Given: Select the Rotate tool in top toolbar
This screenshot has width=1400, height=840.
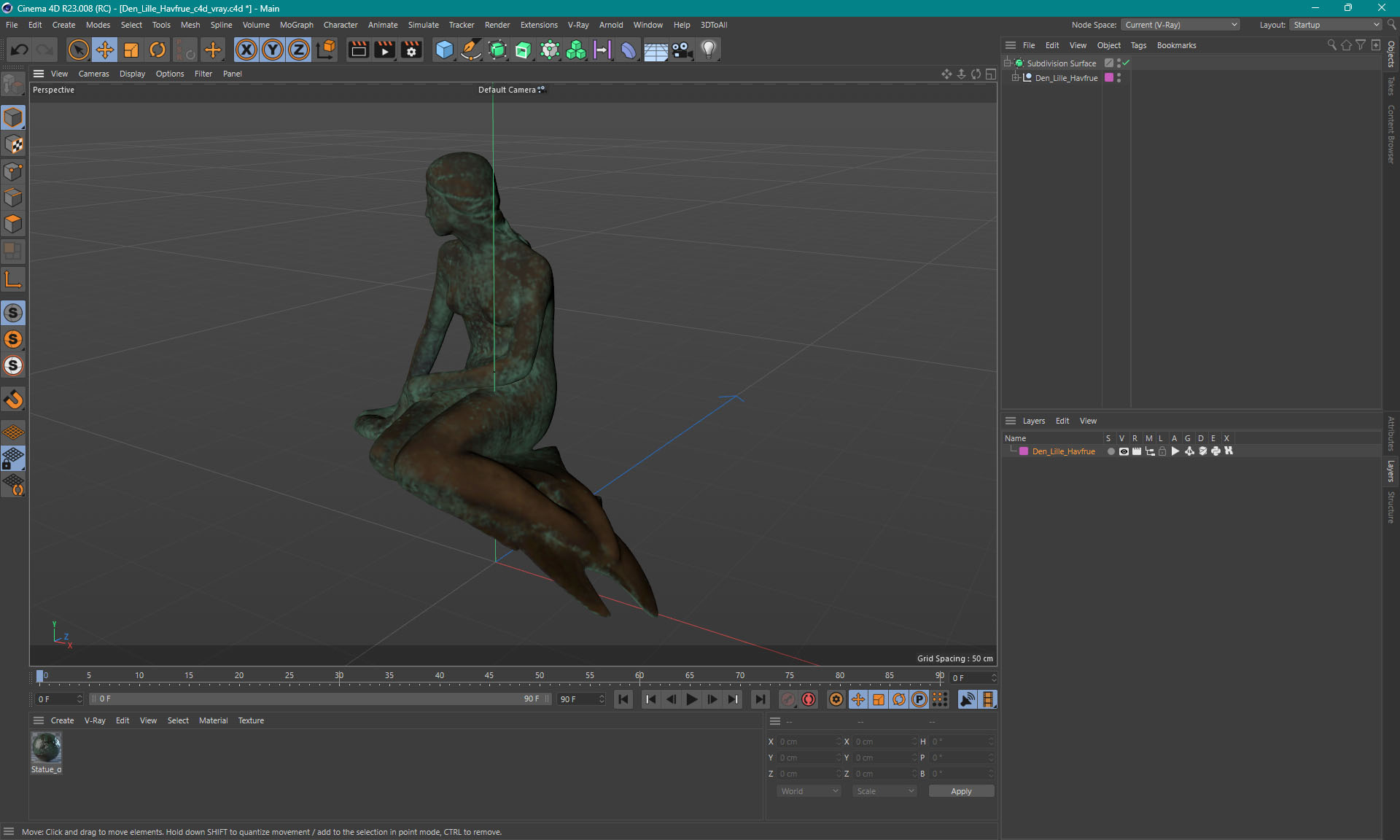Looking at the screenshot, I should (x=157, y=50).
